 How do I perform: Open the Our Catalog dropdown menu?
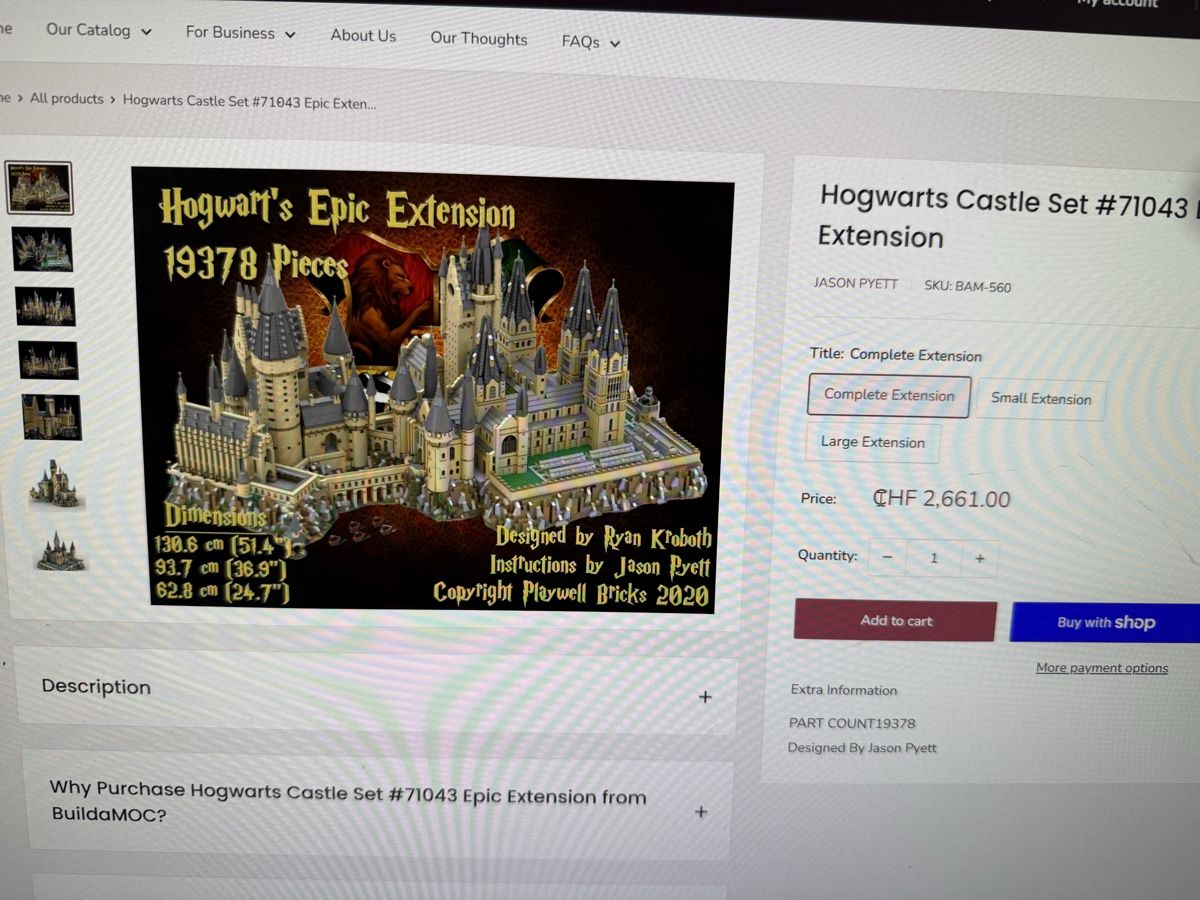(98, 30)
